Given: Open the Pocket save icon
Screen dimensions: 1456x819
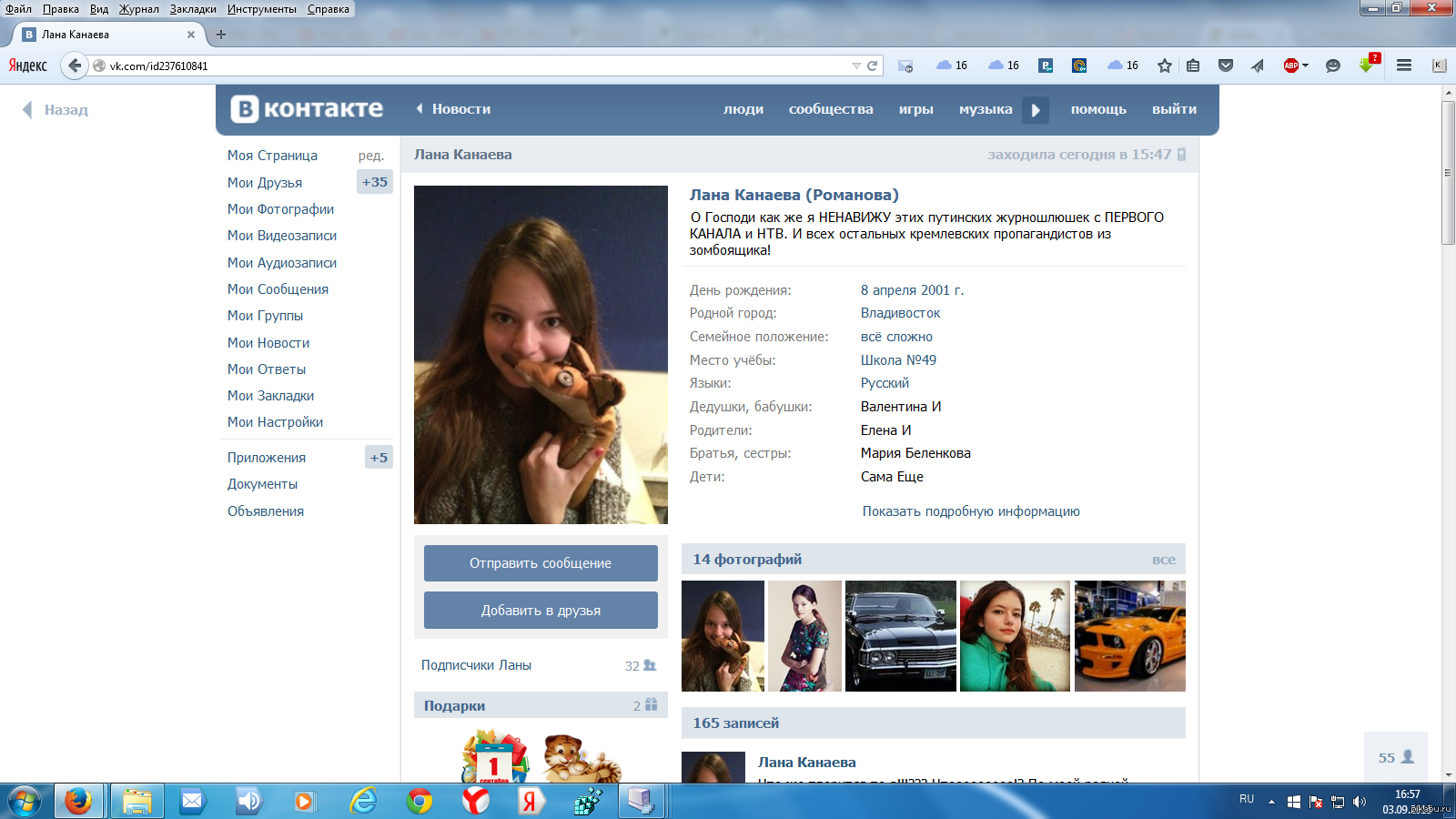Looking at the screenshot, I should 1226,66.
